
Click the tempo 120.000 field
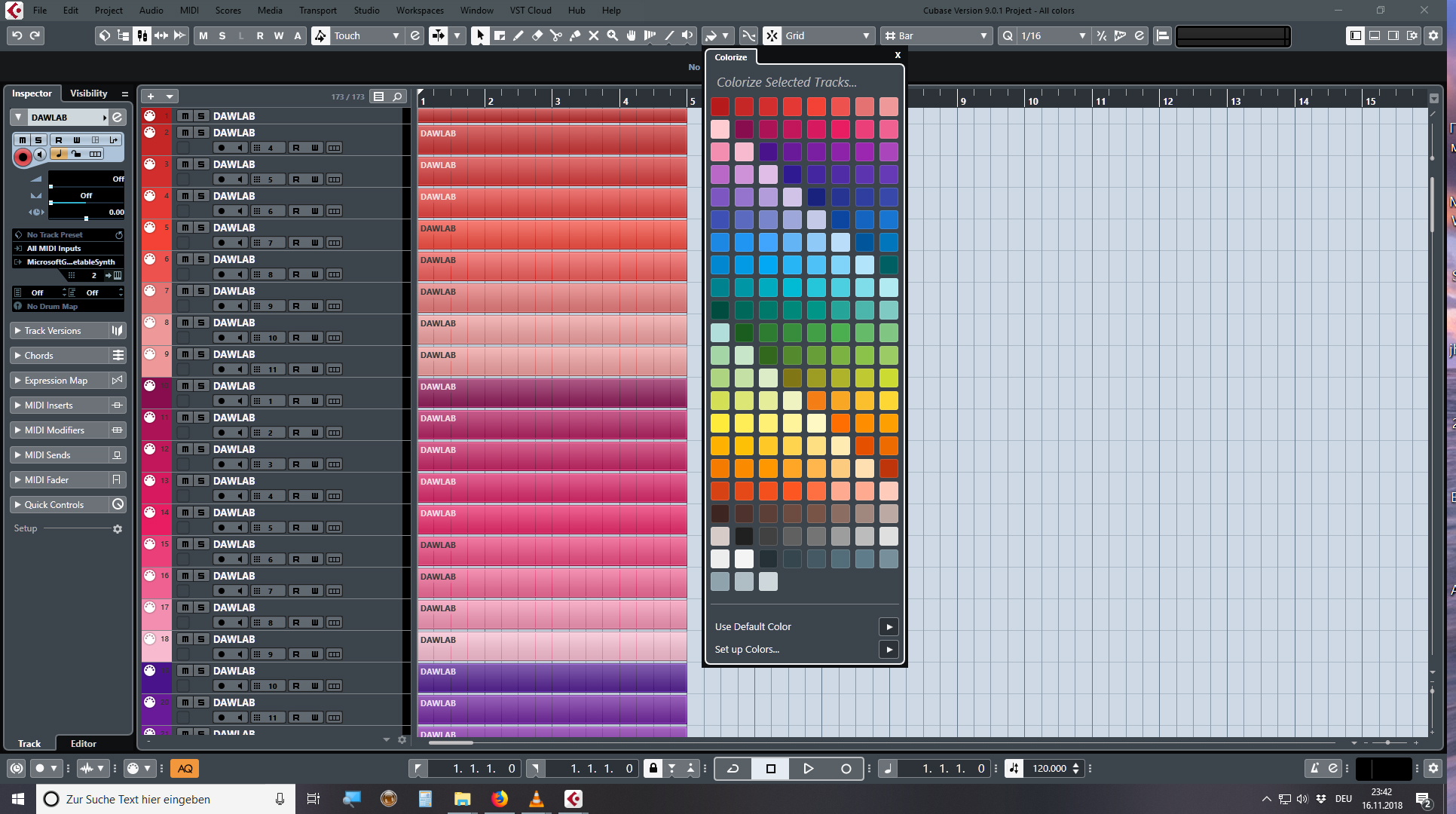1049,768
